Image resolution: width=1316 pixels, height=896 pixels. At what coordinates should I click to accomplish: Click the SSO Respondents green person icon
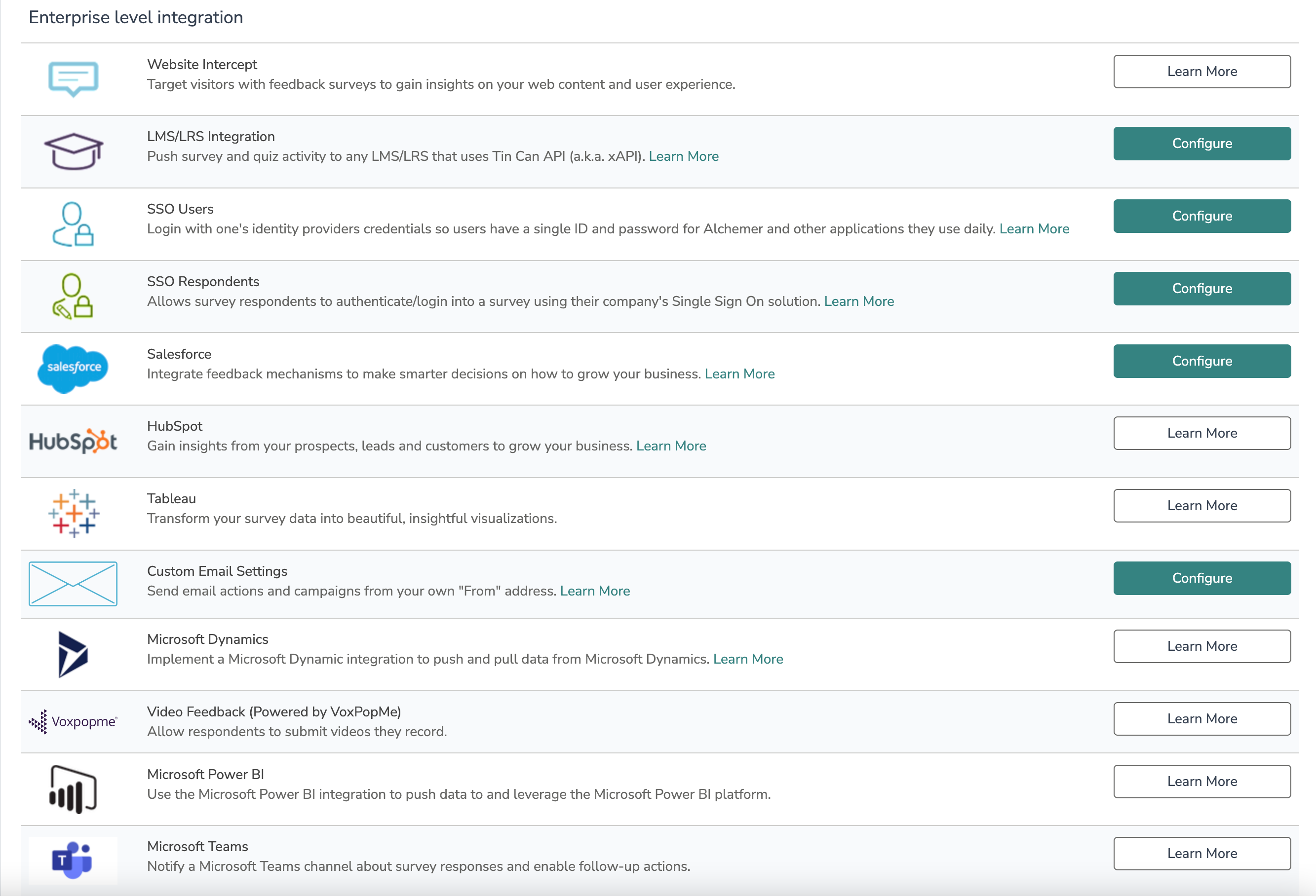pyautogui.click(x=73, y=296)
